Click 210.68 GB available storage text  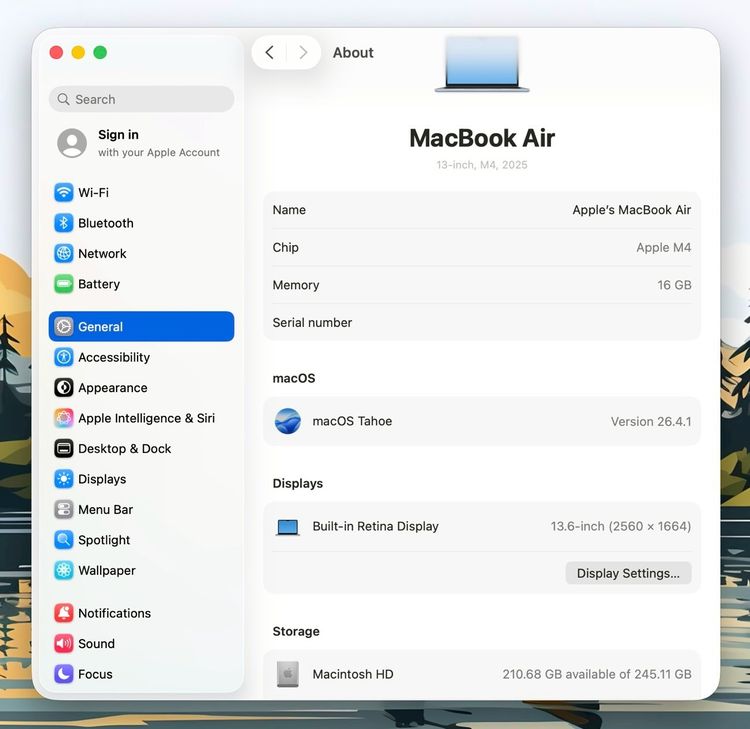[x=596, y=674]
